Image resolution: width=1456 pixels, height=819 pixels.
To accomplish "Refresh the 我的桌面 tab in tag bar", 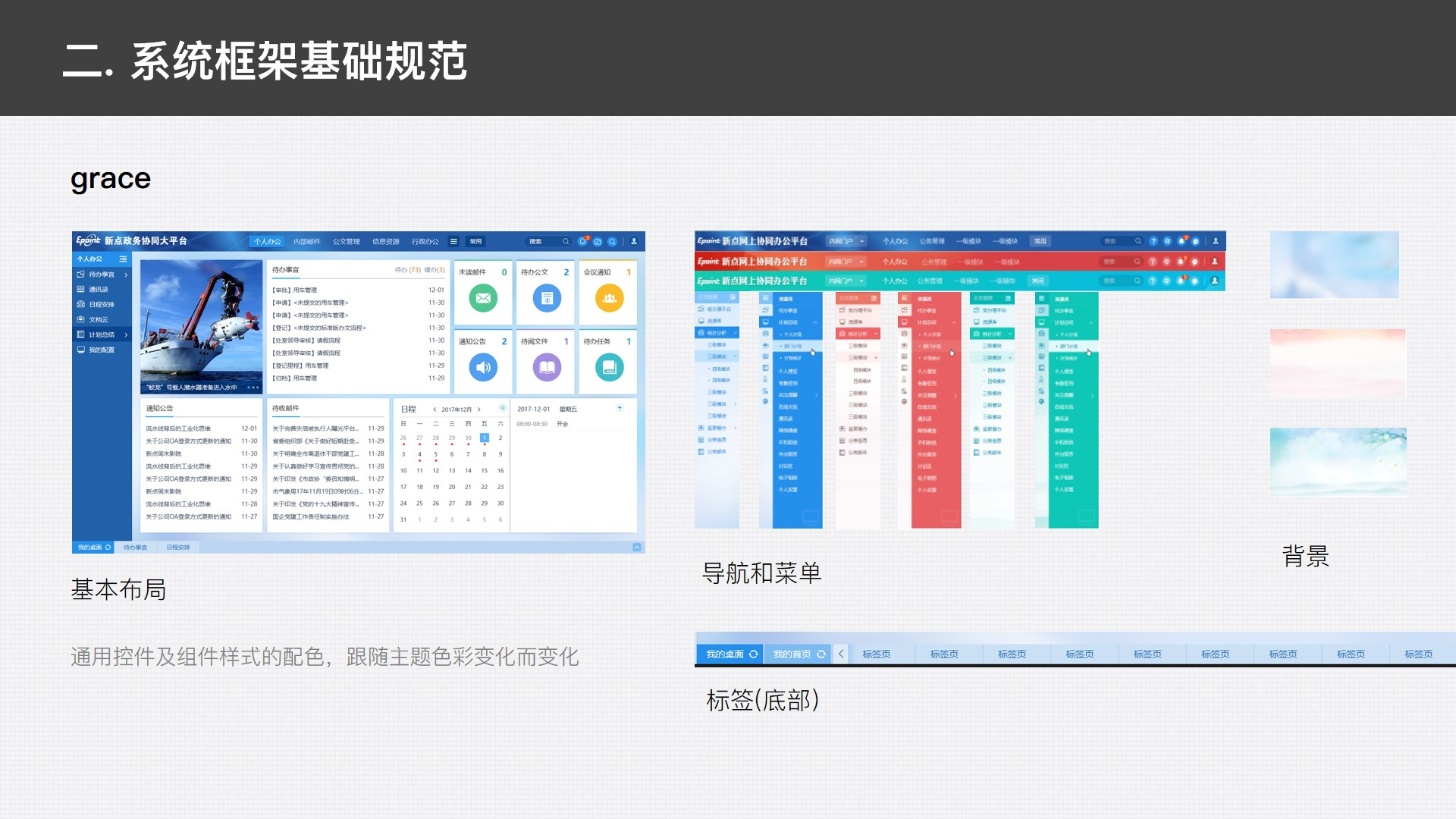I will pyautogui.click(x=753, y=654).
